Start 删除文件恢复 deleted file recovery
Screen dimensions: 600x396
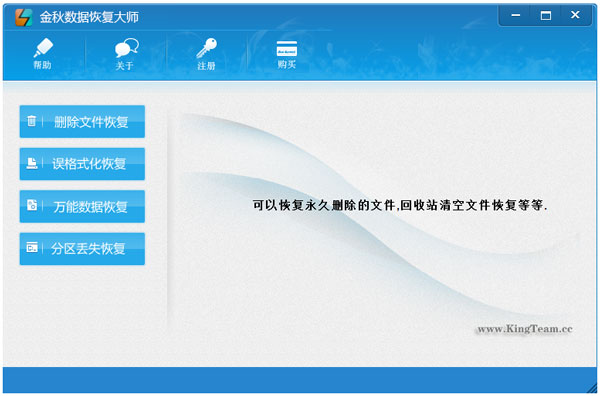point(82,122)
